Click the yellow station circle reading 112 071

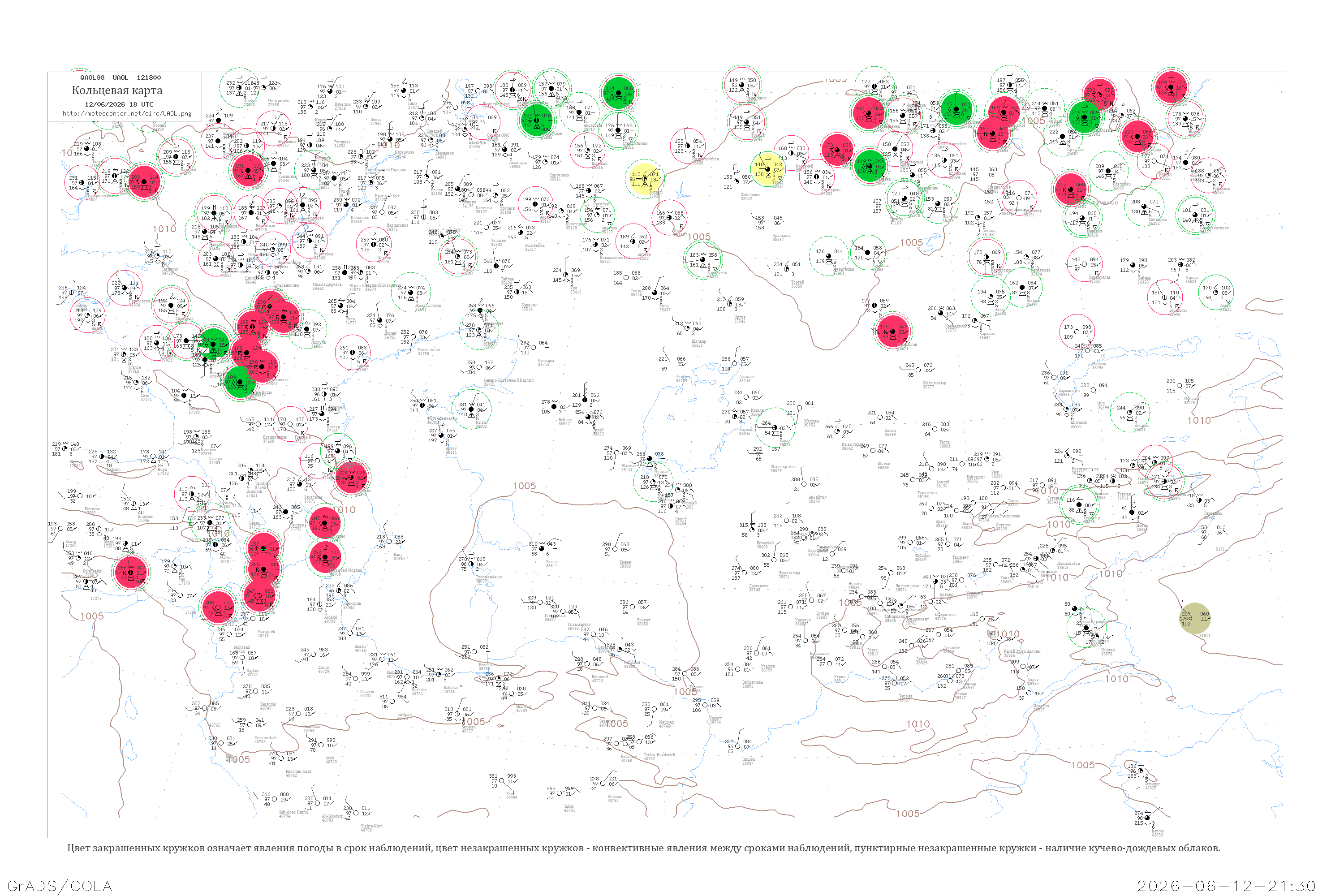(645, 179)
